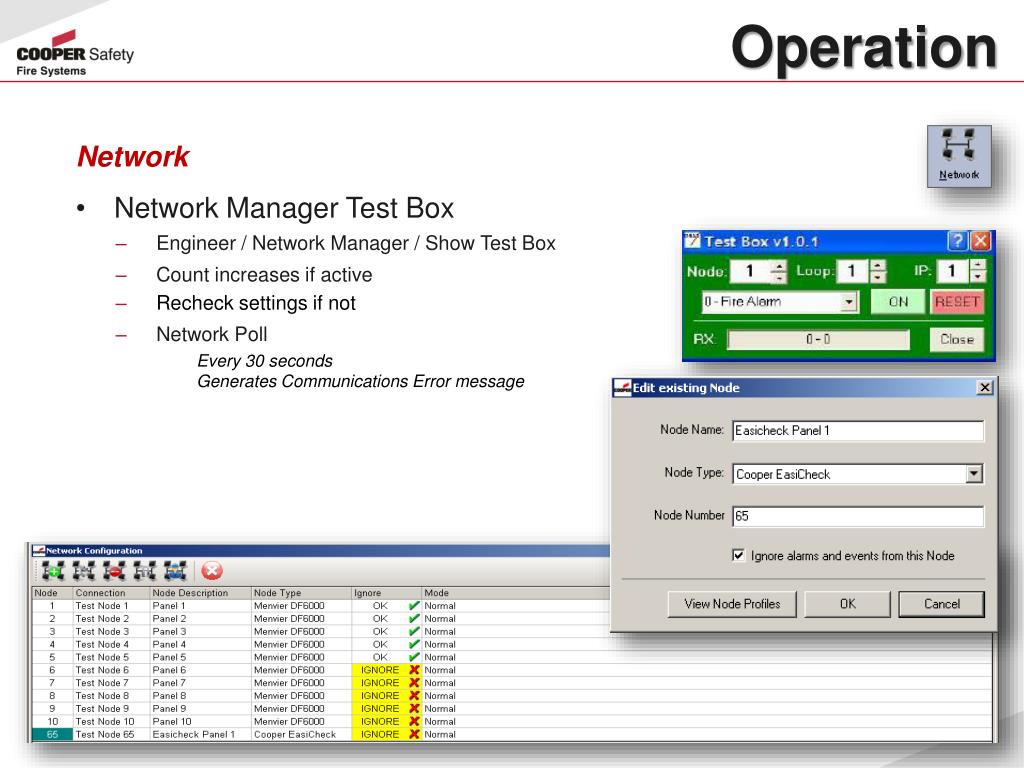Image resolution: width=1024 pixels, height=768 pixels.
Task: Close the Test Box window with red X
Action: click(x=980, y=241)
